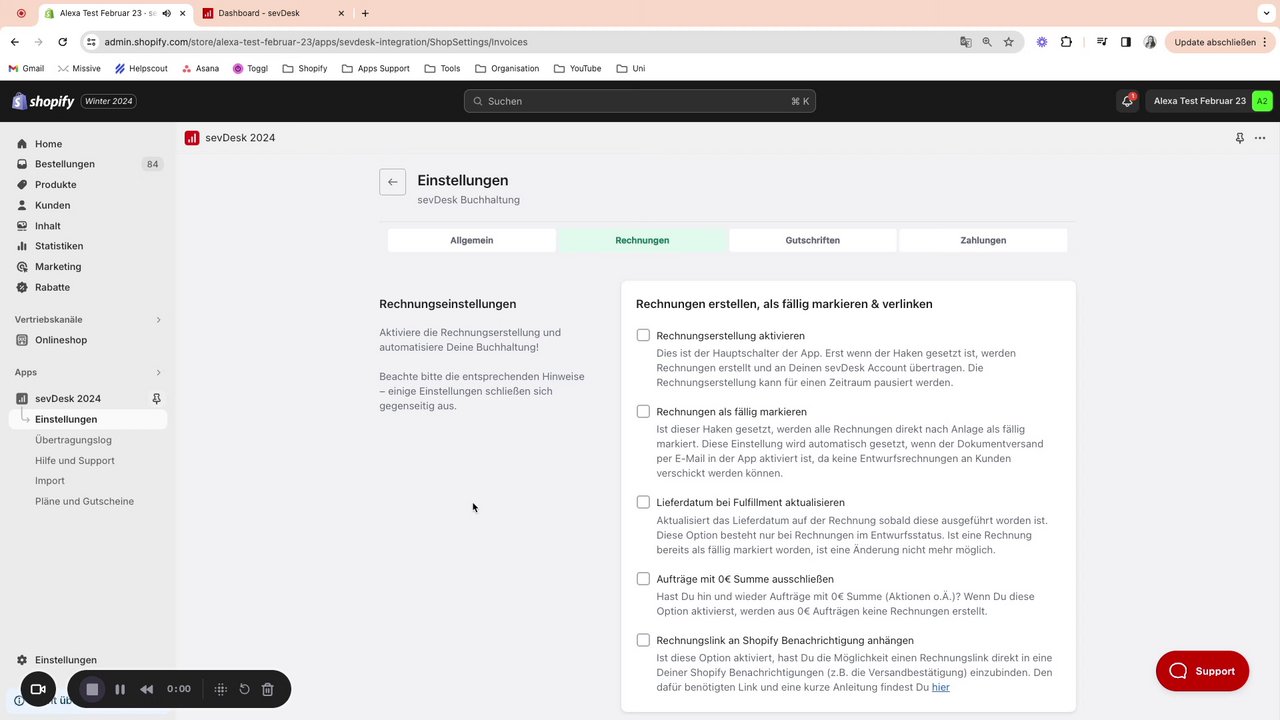Click the Suchen search field
This screenshot has height=720, width=1280.
(x=640, y=101)
